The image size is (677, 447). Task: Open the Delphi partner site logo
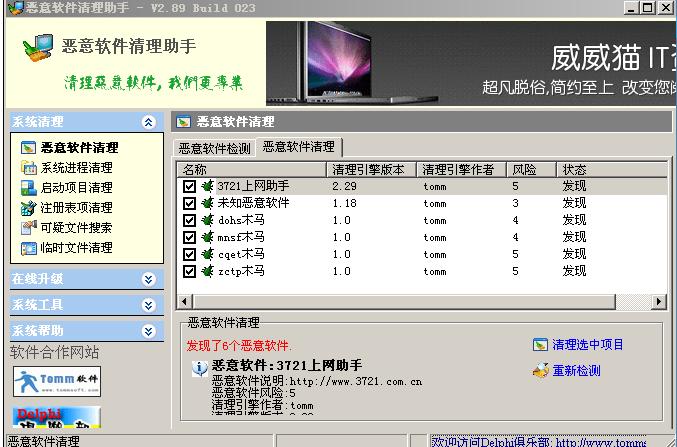pyautogui.click(x=57, y=417)
